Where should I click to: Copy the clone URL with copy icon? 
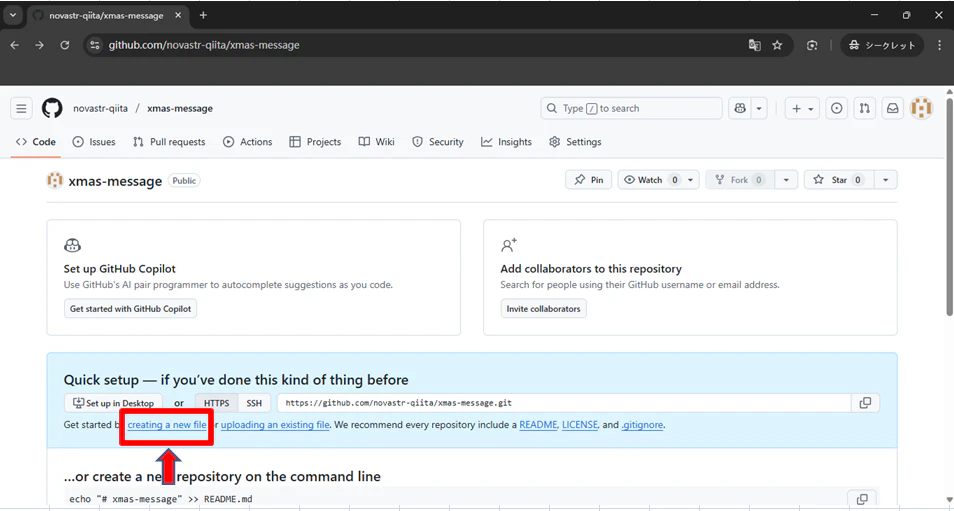[865, 403]
